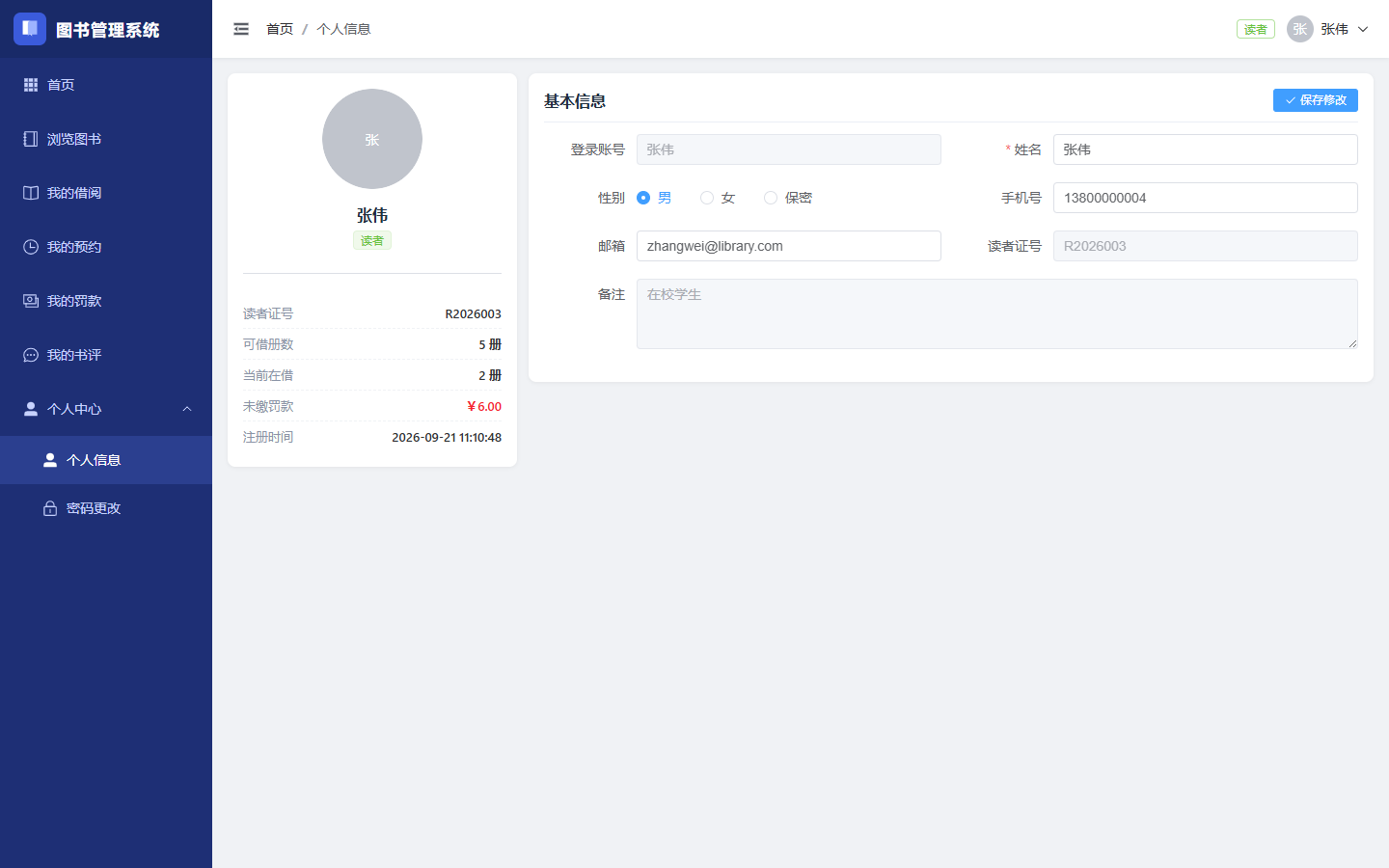The height and width of the screenshot is (868, 1389).
Task: Open 浏览图书 via its sidebar icon
Action: [x=31, y=139]
